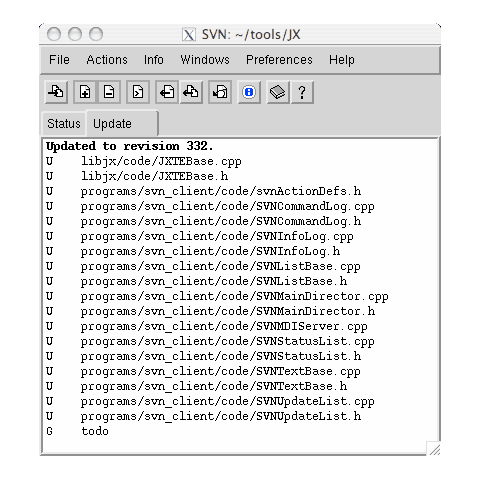Switch to the Status tab
Screen dimensions: 480x480
click(64, 124)
